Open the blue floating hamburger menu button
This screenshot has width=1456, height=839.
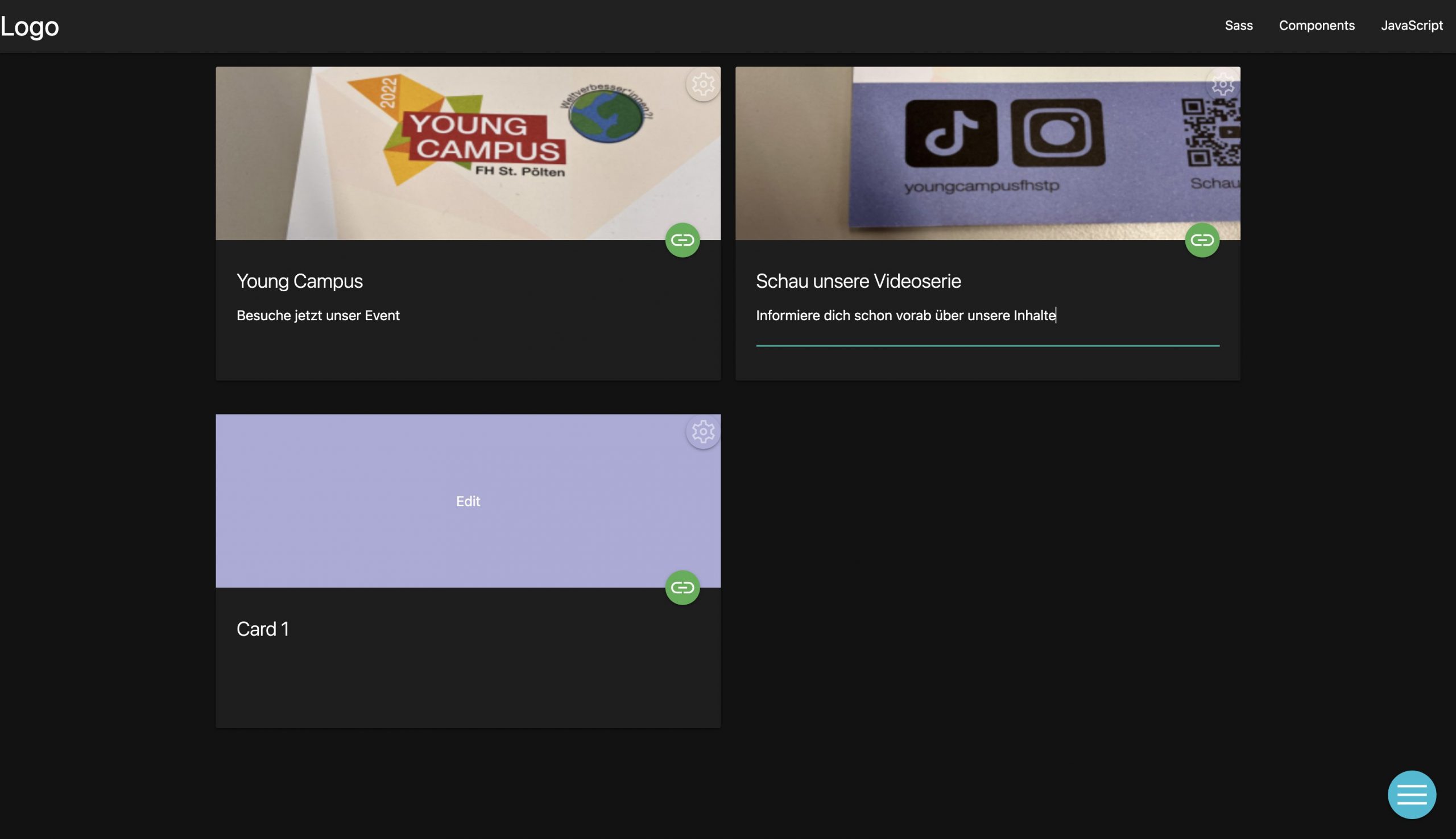(1412, 795)
